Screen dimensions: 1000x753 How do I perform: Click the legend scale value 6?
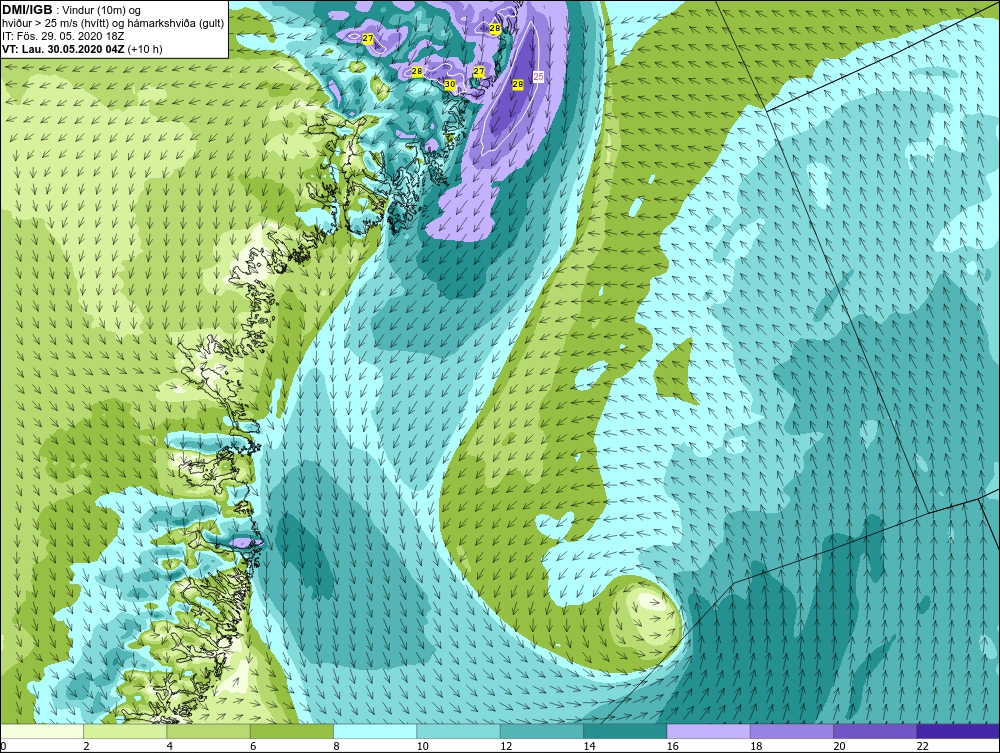click(253, 746)
